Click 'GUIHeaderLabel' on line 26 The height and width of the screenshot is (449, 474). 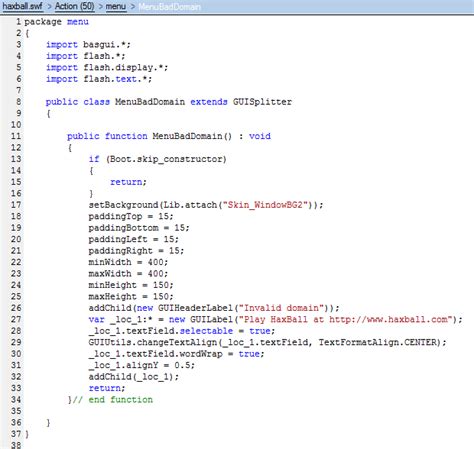point(195,308)
